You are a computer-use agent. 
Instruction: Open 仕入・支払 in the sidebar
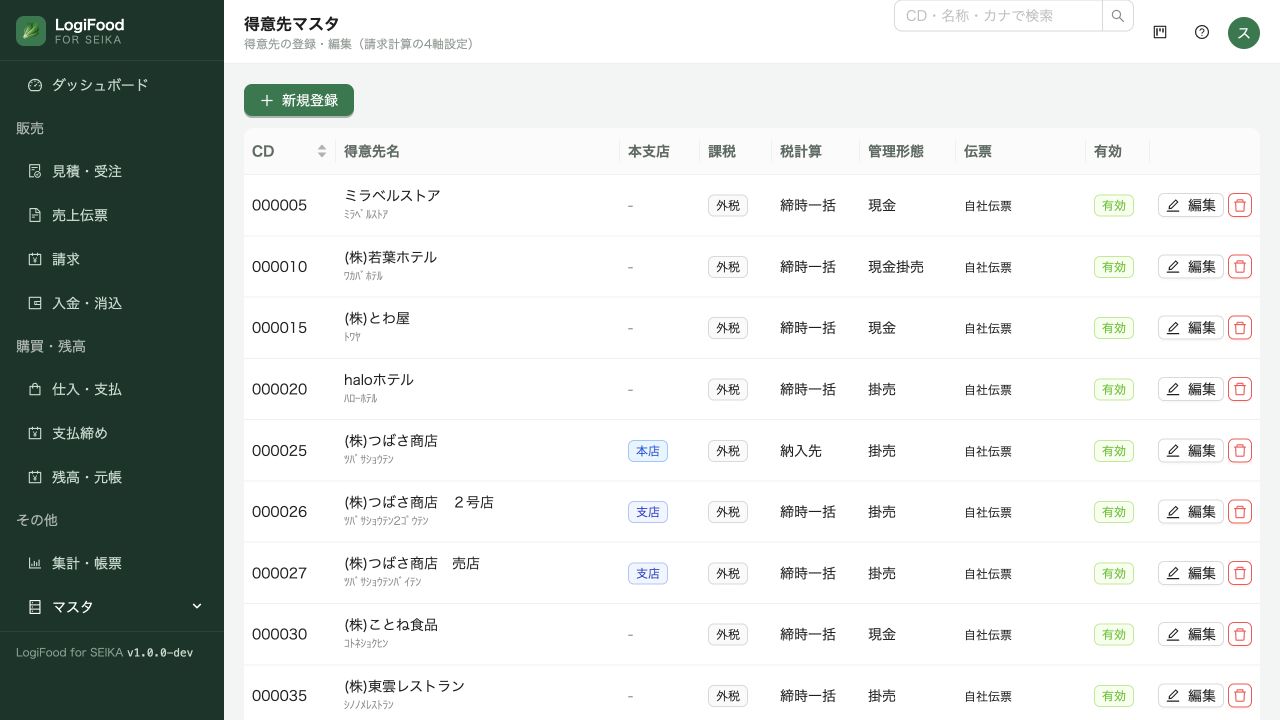pyautogui.click(x=112, y=389)
